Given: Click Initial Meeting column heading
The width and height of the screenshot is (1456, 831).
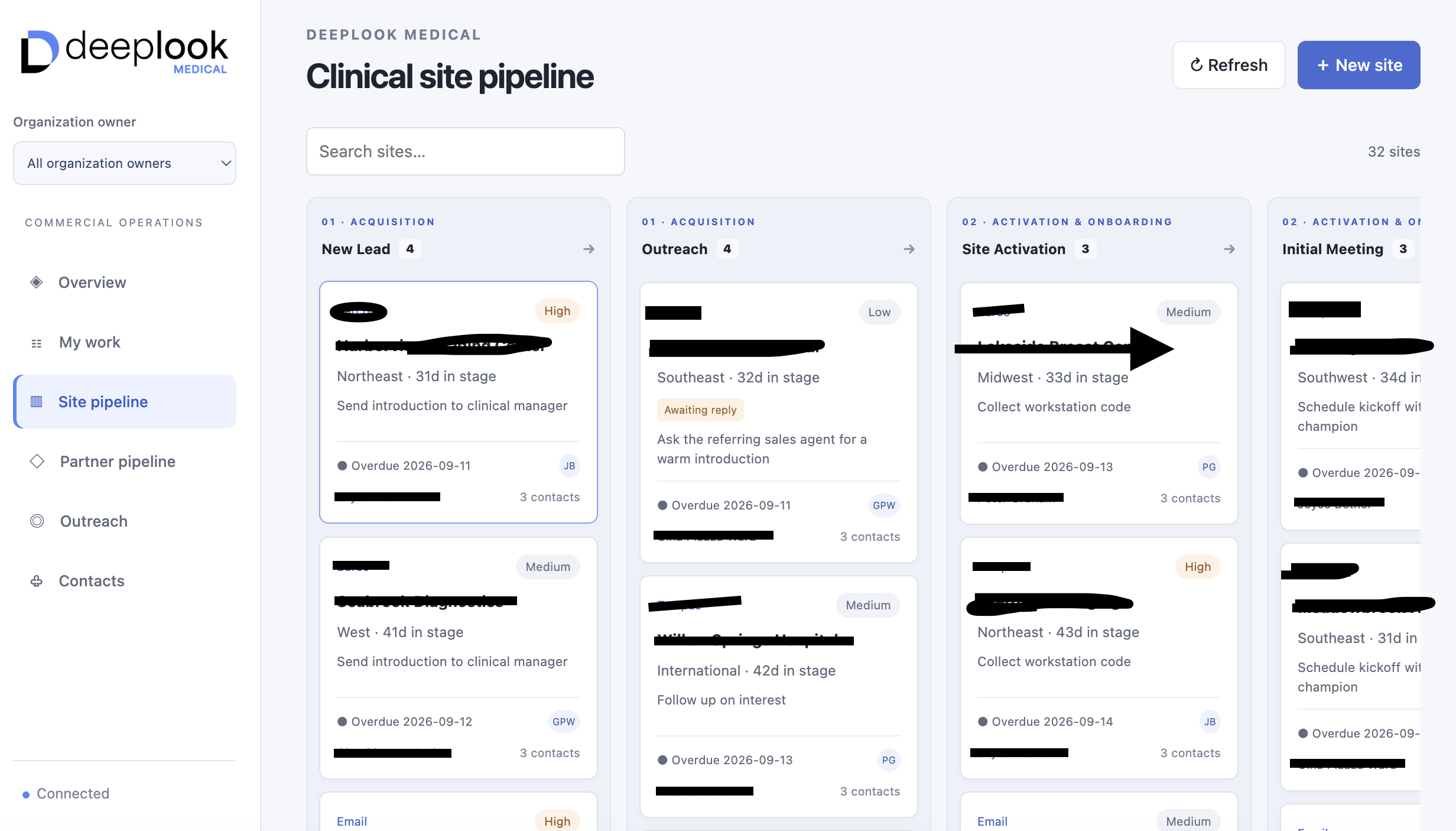Looking at the screenshot, I should point(1332,249).
